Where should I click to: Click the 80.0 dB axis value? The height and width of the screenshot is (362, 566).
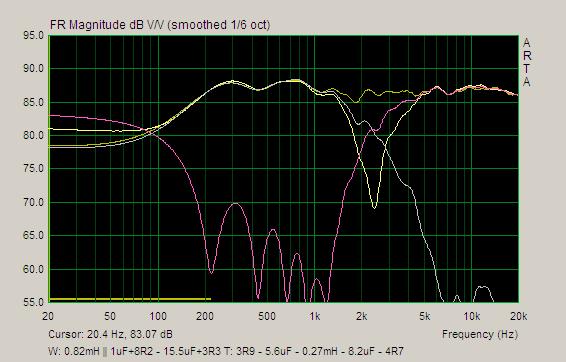(34, 136)
